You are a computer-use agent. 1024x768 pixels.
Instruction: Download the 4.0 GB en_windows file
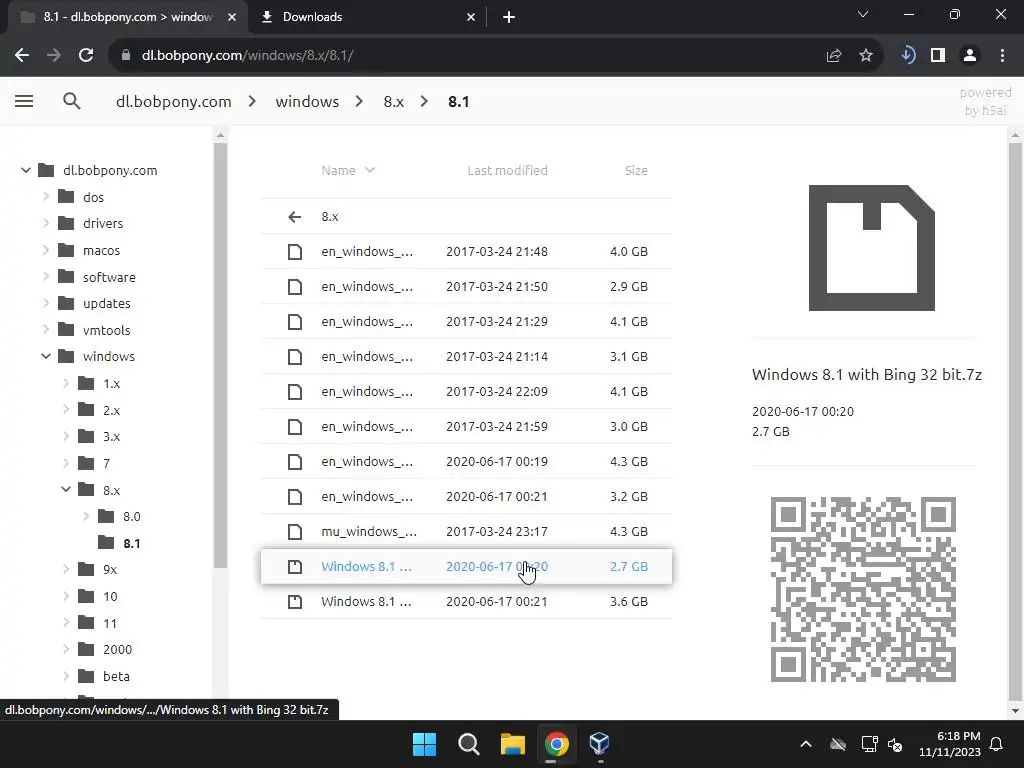tap(466, 251)
